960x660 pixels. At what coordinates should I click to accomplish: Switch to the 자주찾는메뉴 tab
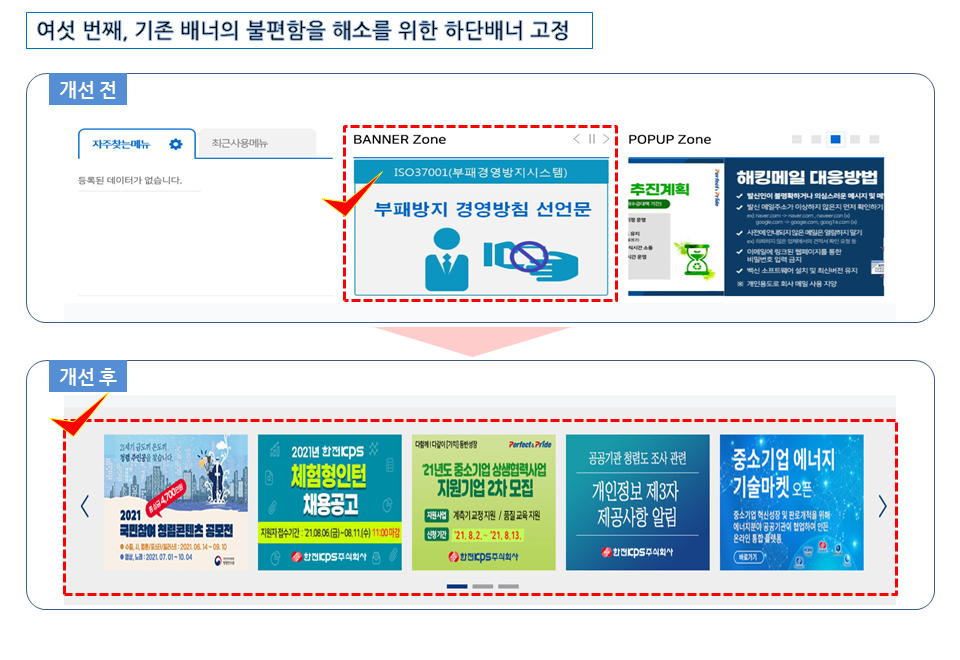137,144
